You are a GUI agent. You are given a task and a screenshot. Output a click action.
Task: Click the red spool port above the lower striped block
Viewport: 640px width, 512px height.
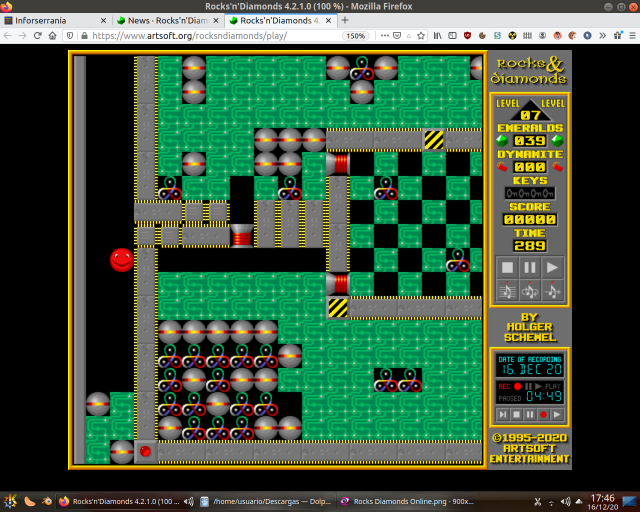point(338,284)
